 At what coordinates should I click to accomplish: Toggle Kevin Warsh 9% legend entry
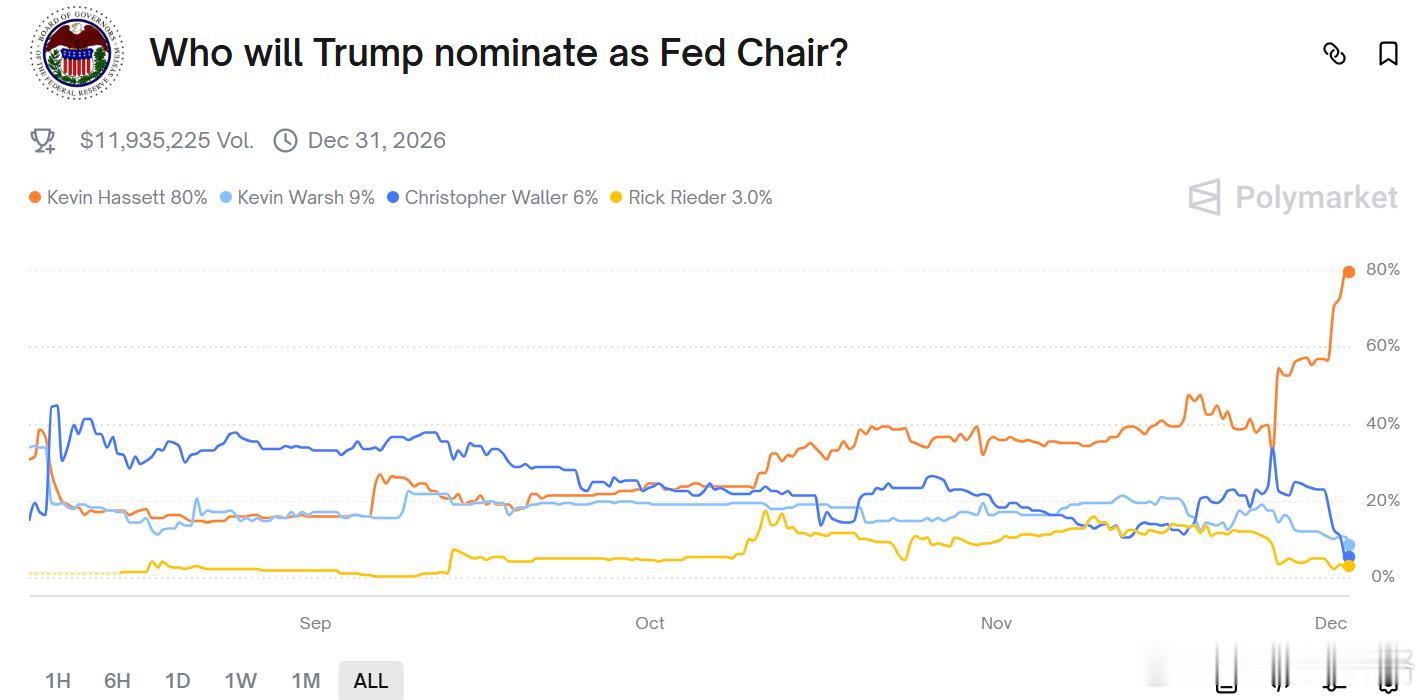click(x=296, y=198)
